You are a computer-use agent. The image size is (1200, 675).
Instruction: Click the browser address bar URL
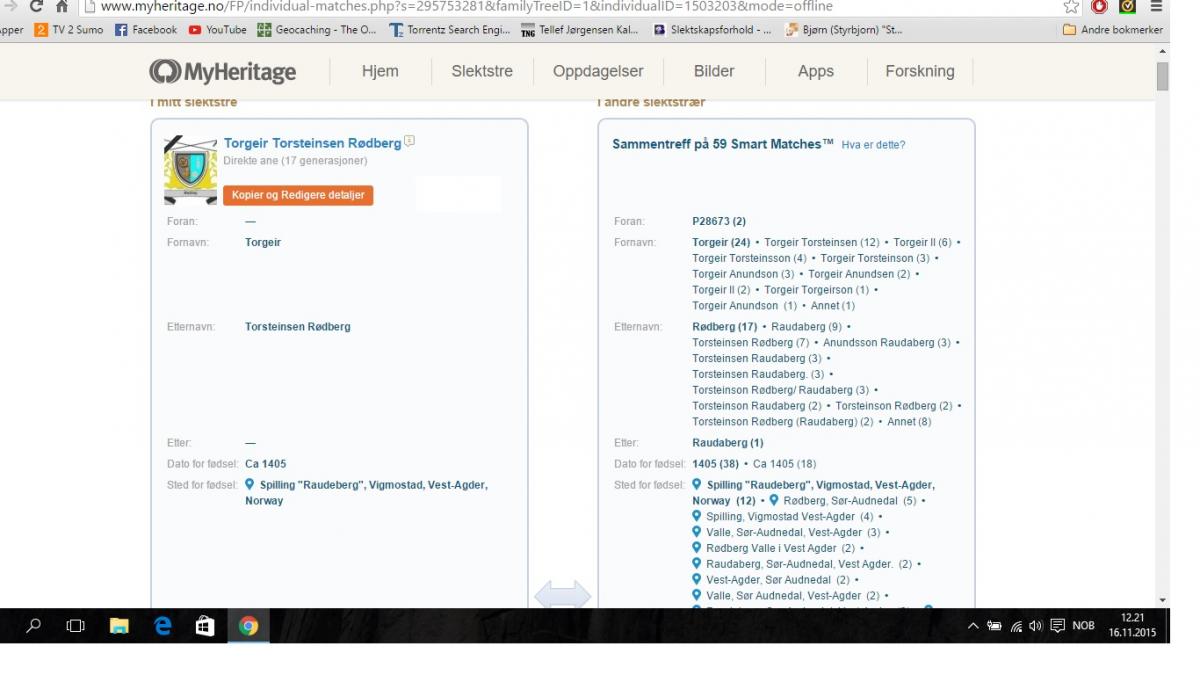[x=465, y=7]
